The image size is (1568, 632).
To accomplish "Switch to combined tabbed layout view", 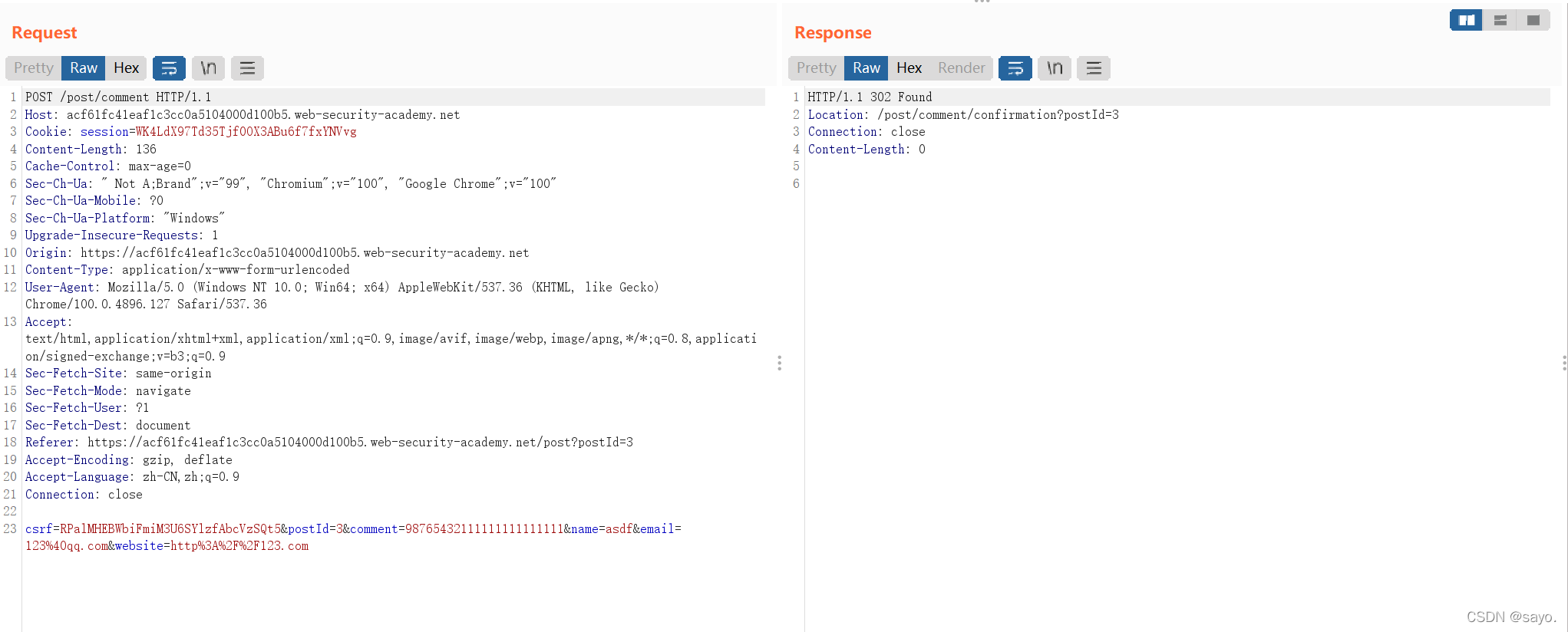I will pos(1533,21).
